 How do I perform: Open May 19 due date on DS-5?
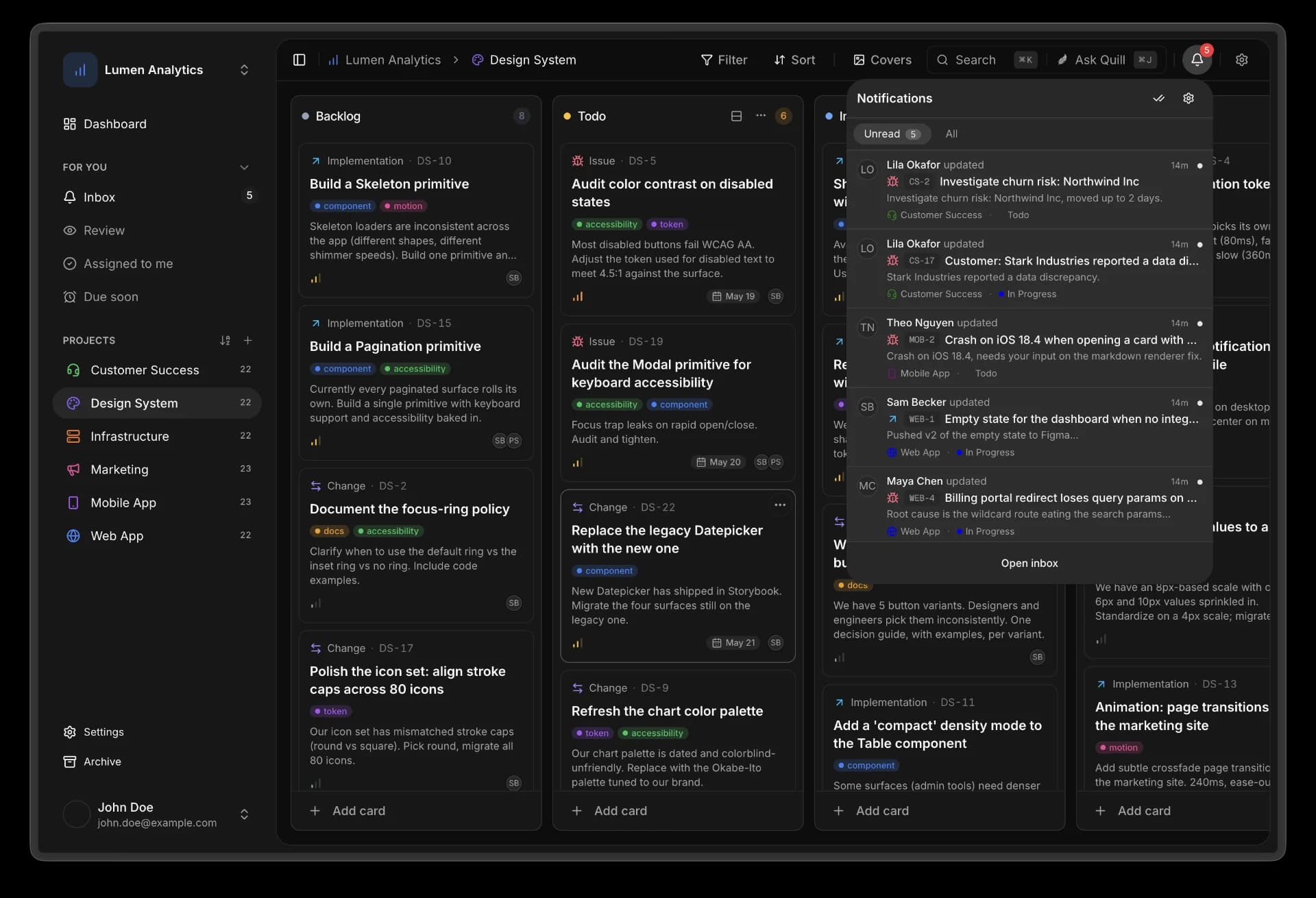733,296
